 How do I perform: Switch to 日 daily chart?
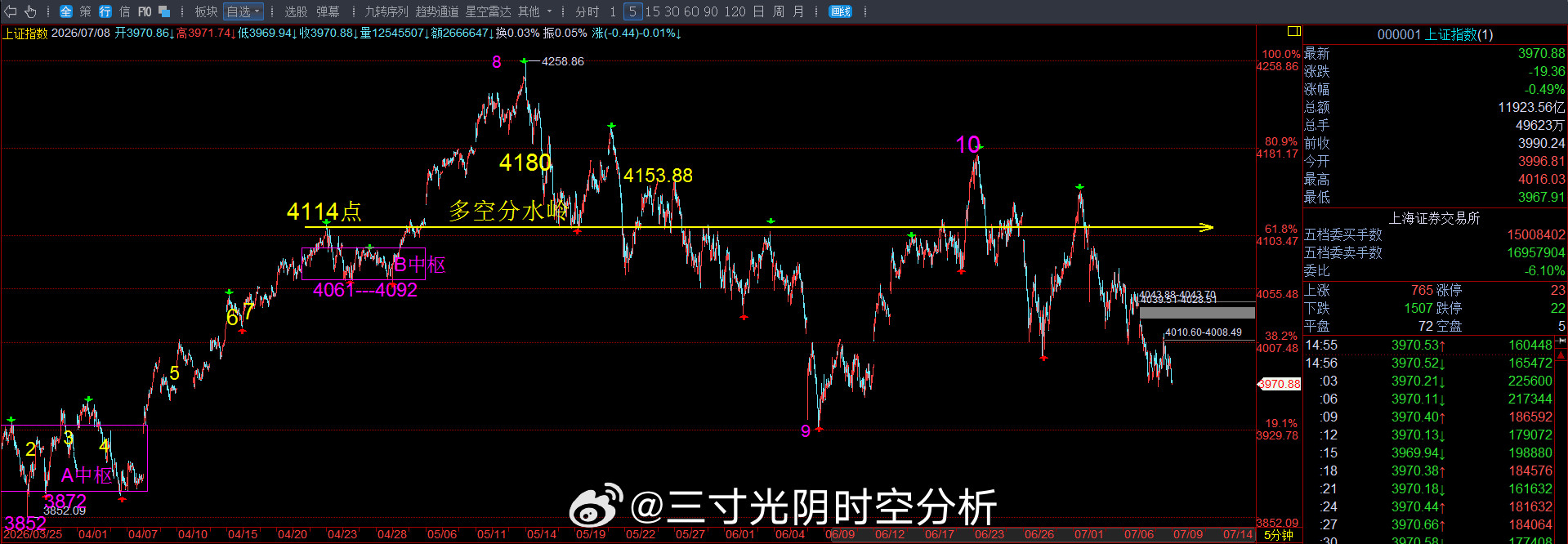coord(759,11)
